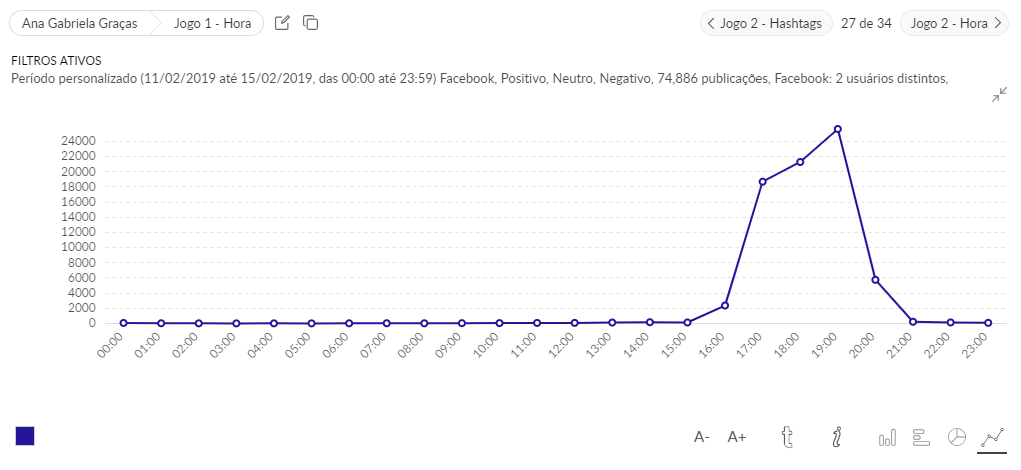Decrease font size with A- button
The height and width of the screenshot is (470, 1021).
(702, 437)
